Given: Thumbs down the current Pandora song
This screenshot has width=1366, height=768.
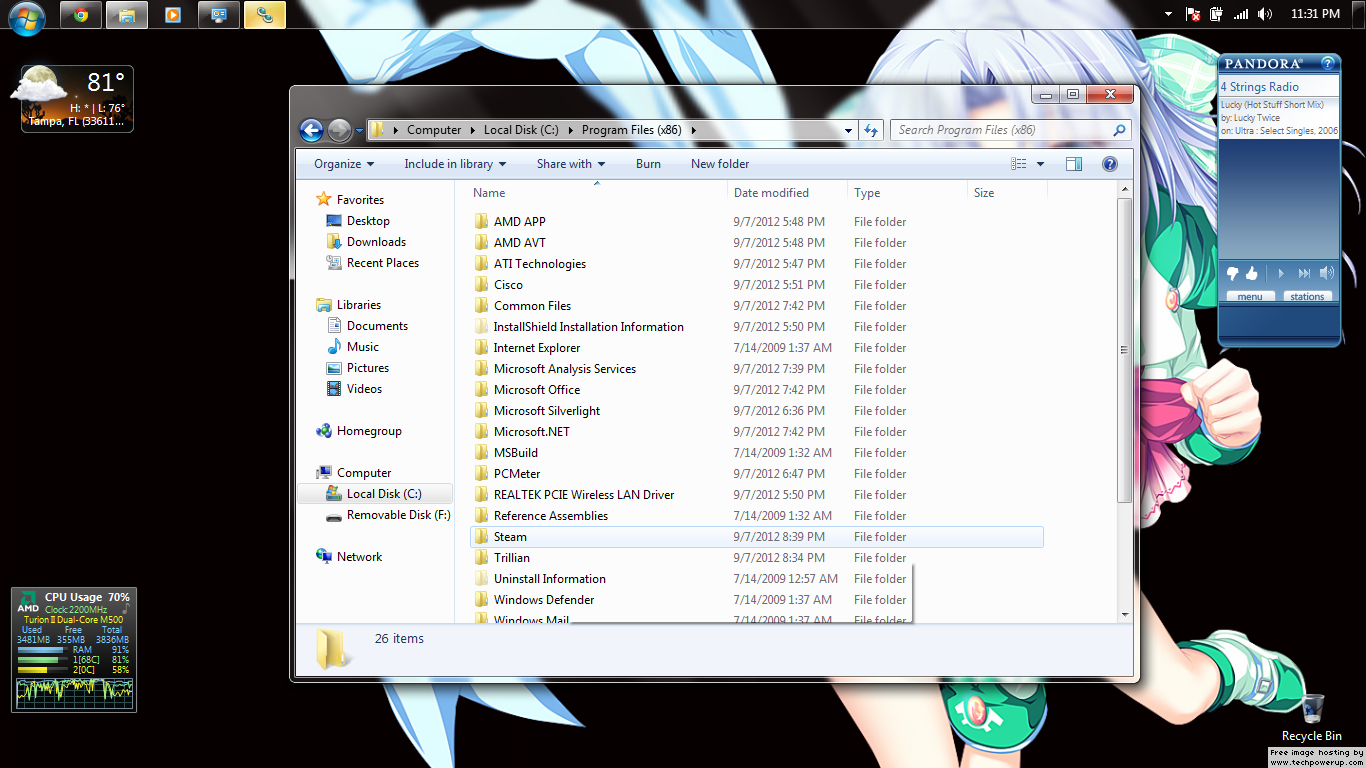Looking at the screenshot, I should [x=1233, y=273].
